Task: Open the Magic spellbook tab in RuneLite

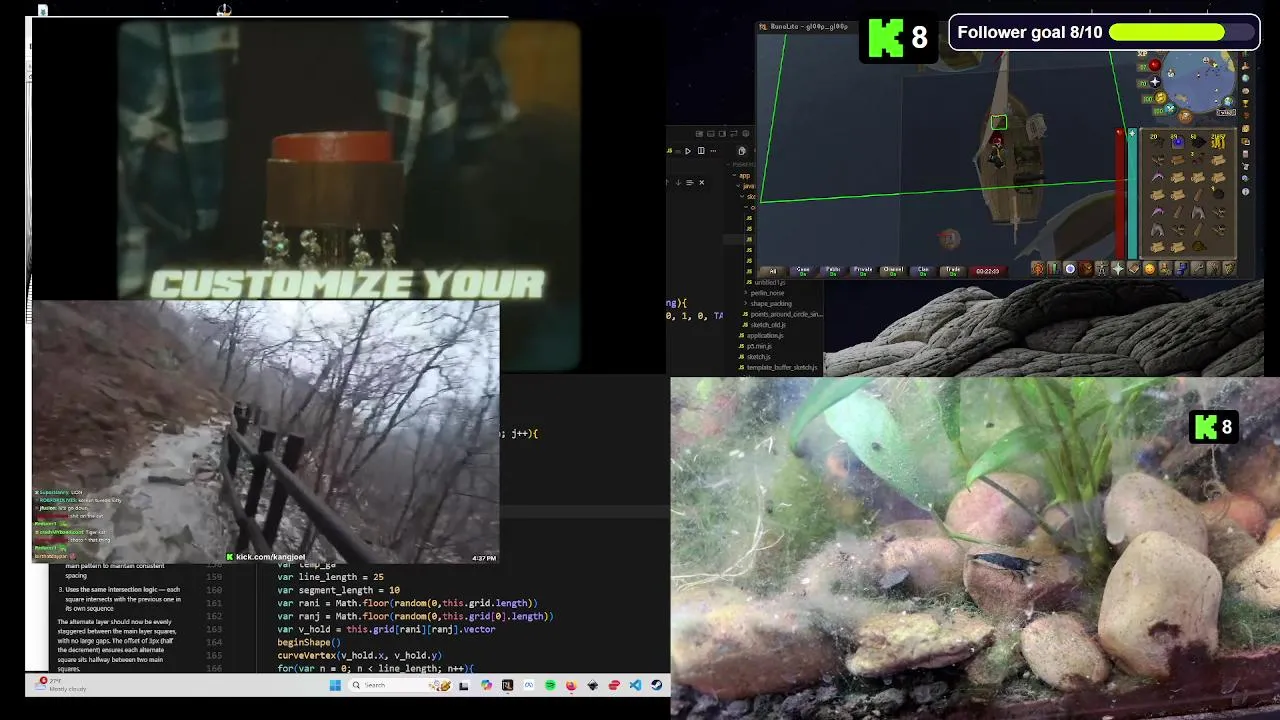Action: (1133, 268)
